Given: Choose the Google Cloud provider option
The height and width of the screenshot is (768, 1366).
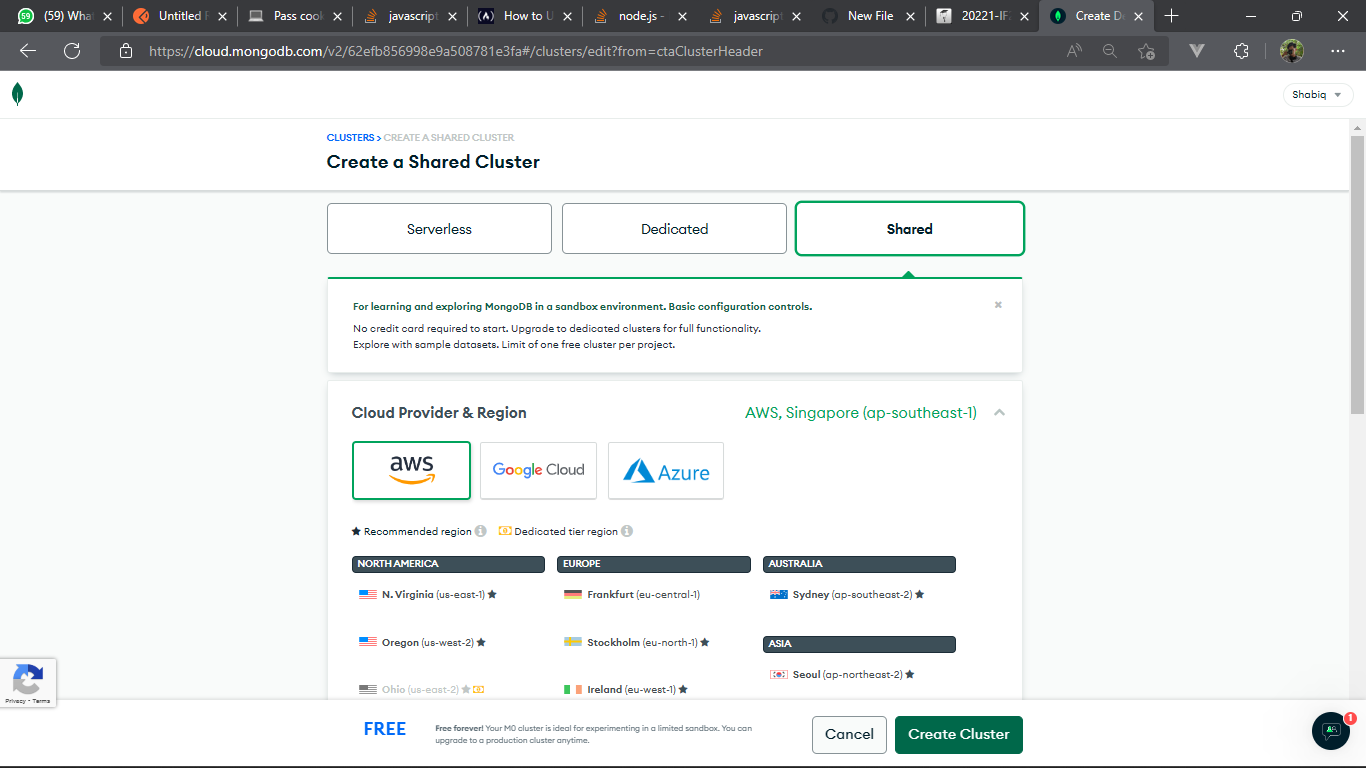Looking at the screenshot, I should tap(538, 470).
